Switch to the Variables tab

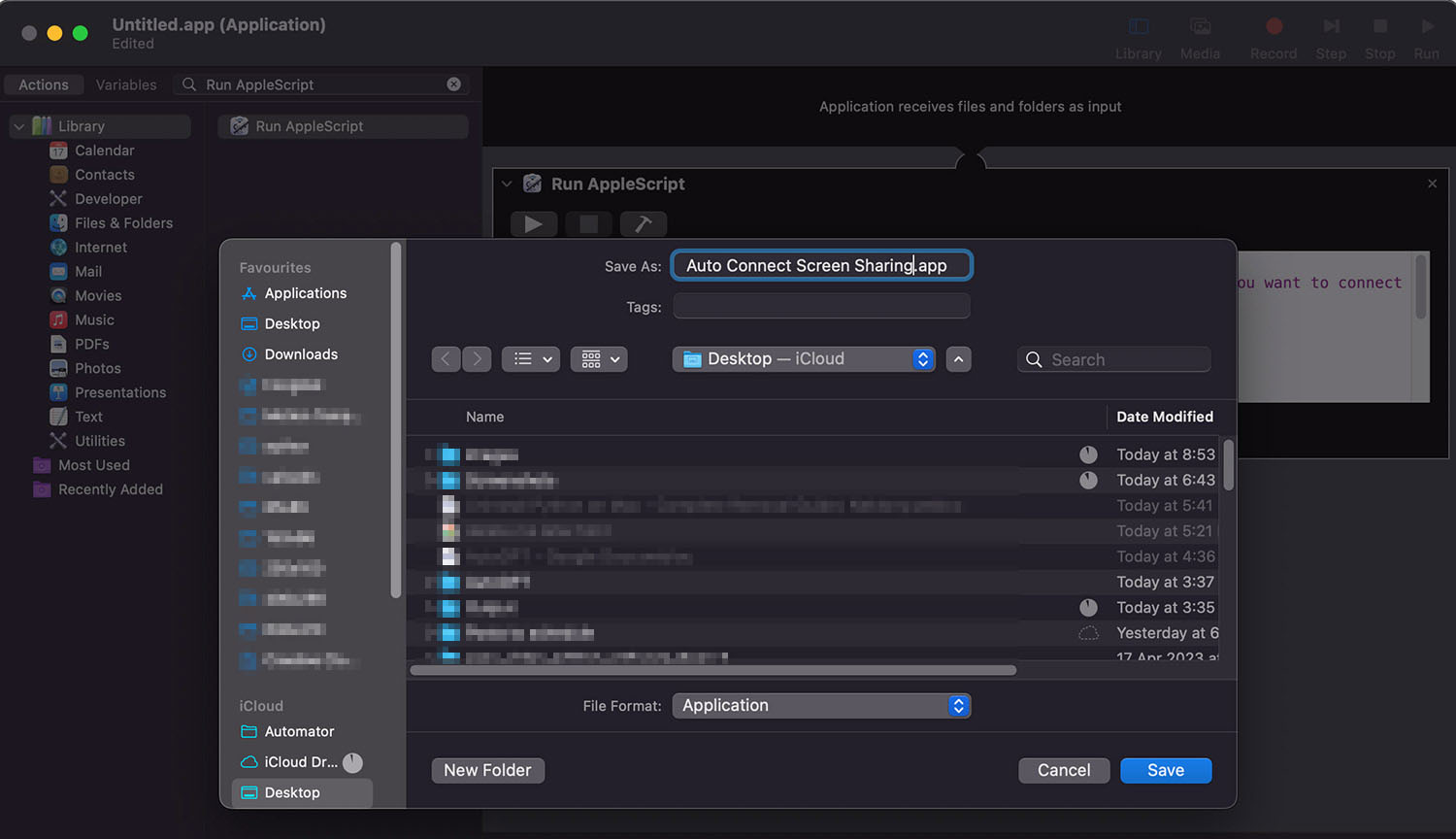click(126, 84)
